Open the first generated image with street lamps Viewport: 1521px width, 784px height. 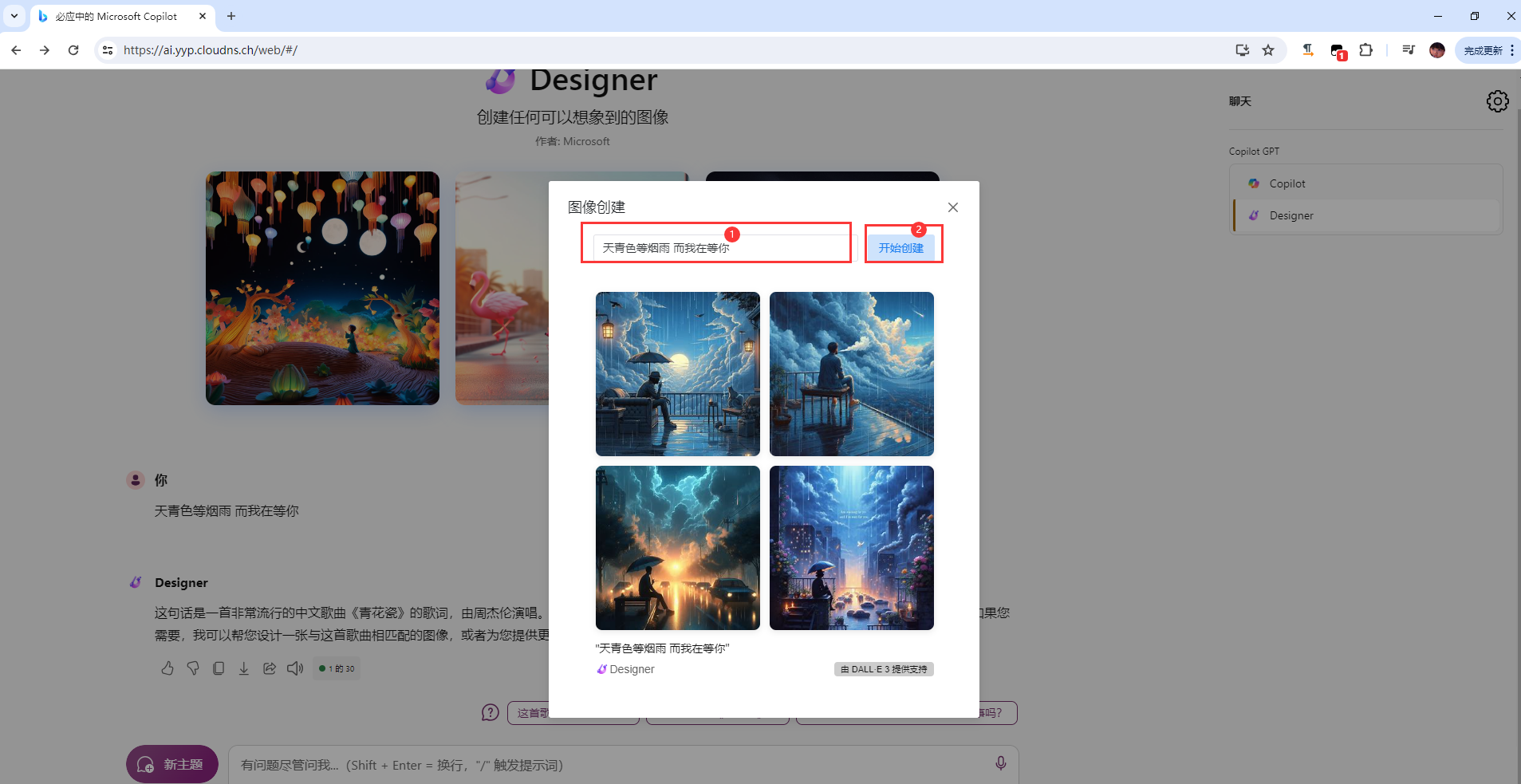[678, 374]
